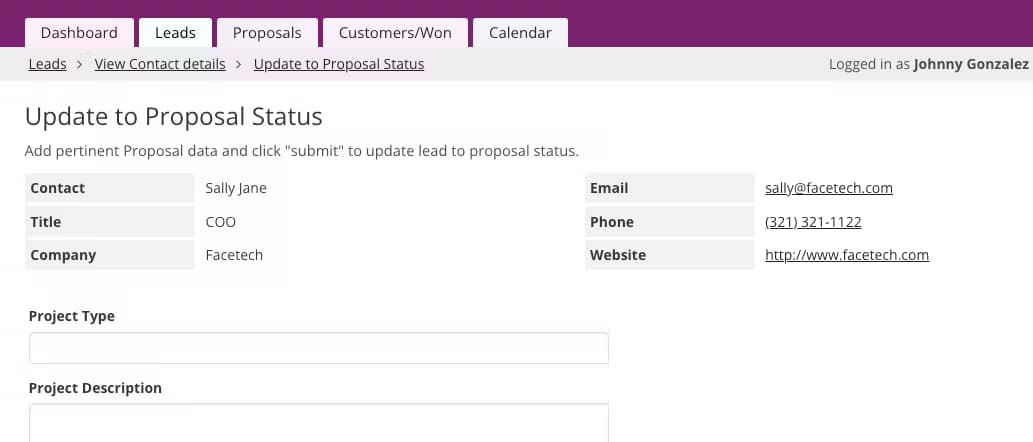Visit the http://www.facetech.com website link

pyautogui.click(x=847, y=255)
